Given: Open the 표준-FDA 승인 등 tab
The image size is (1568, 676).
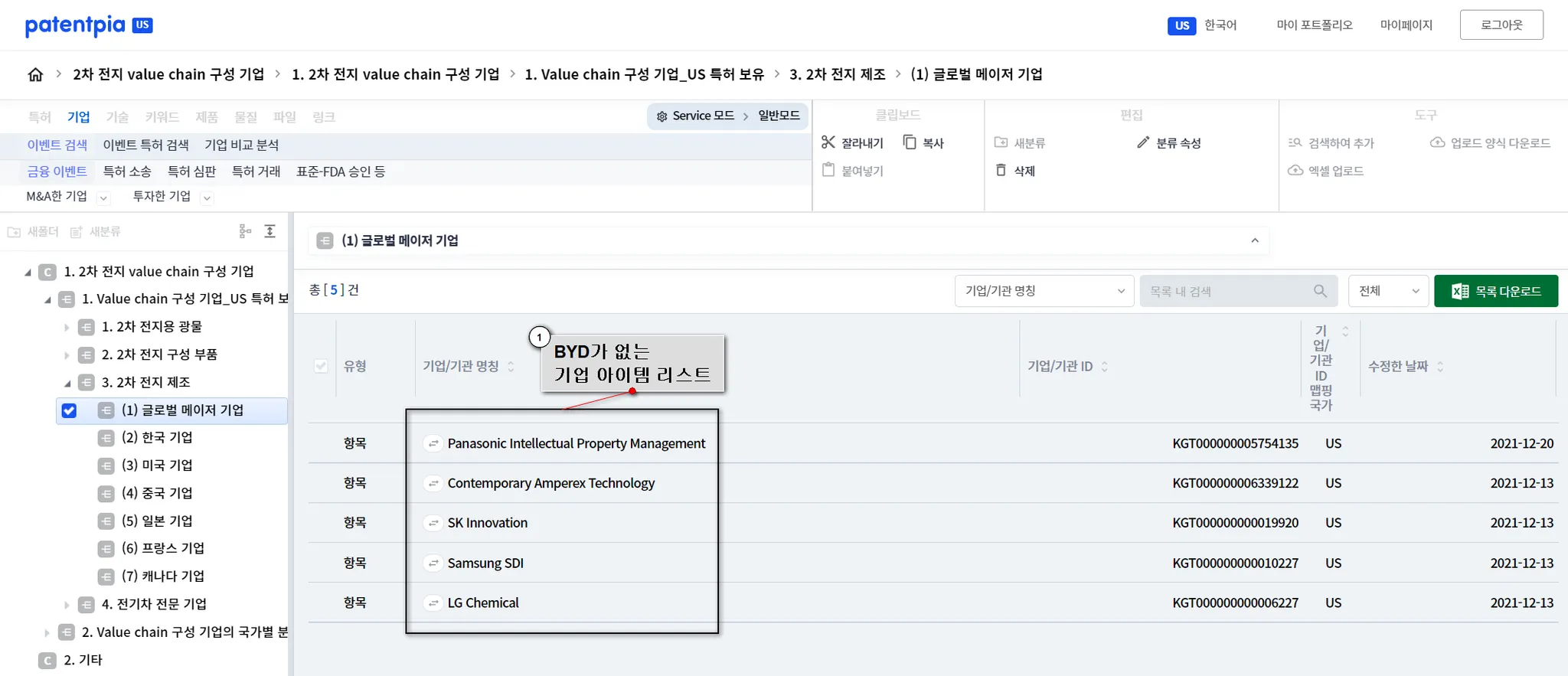Looking at the screenshot, I should coord(341,171).
